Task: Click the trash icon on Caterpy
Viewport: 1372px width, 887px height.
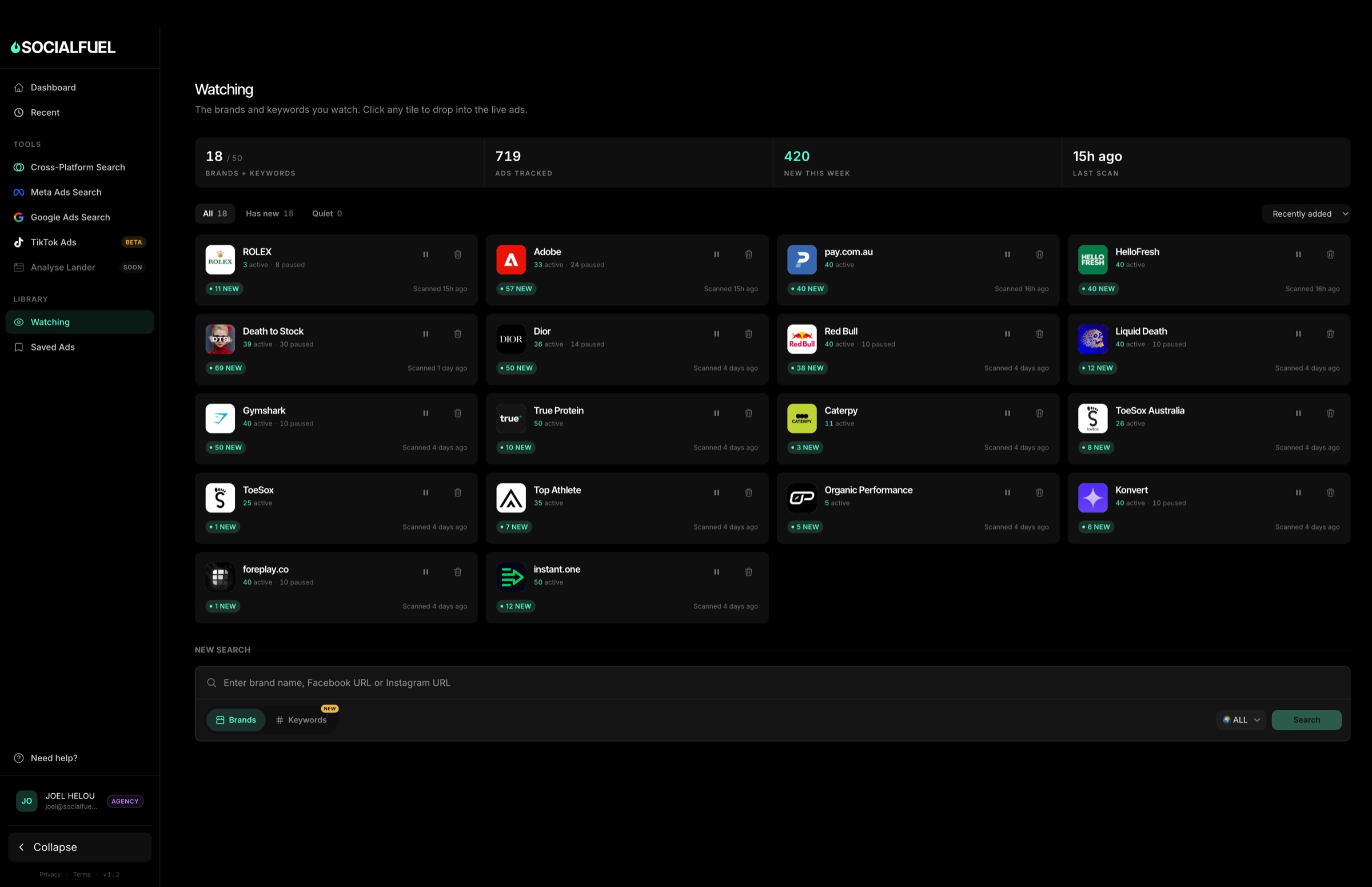Action: (x=1039, y=413)
